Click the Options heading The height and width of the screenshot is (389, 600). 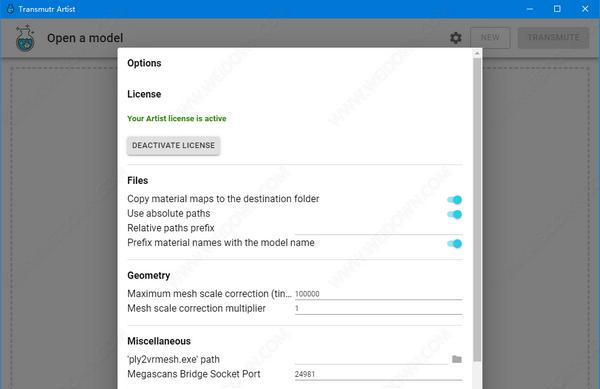pos(144,63)
